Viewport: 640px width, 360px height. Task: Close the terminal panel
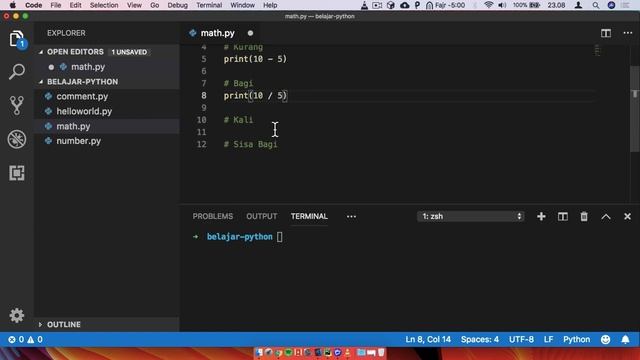point(627,216)
